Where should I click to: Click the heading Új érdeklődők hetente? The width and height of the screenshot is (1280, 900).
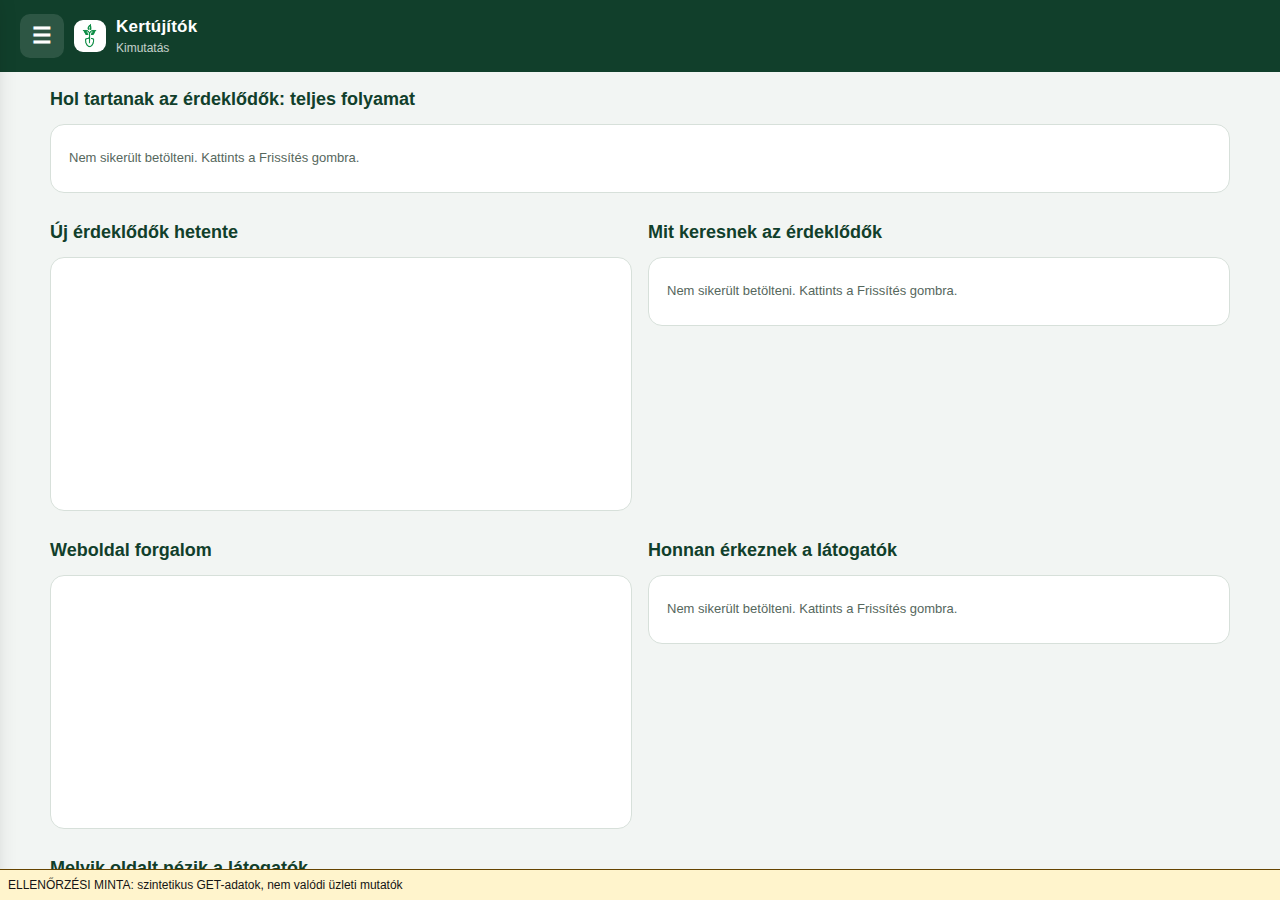pyautogui.click(x=144, y=232)
